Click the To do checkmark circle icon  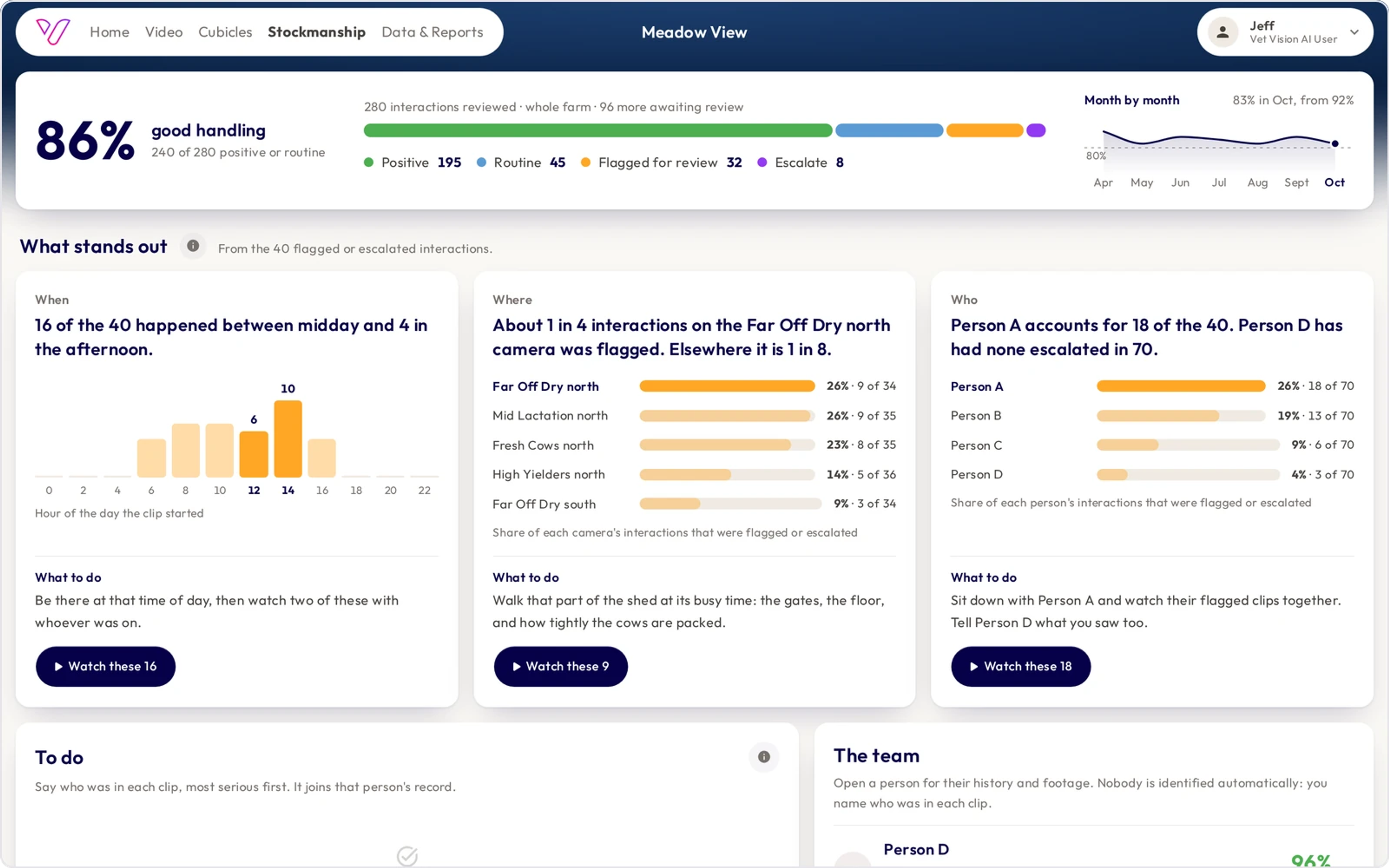(407, 856)
